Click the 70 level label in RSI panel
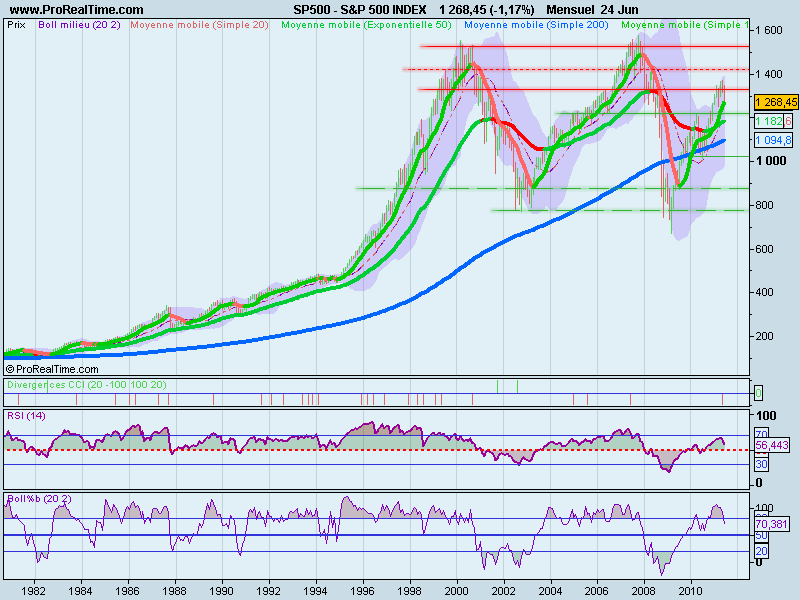This screenshot has height=600, width=800. click(x=761, y=434)
